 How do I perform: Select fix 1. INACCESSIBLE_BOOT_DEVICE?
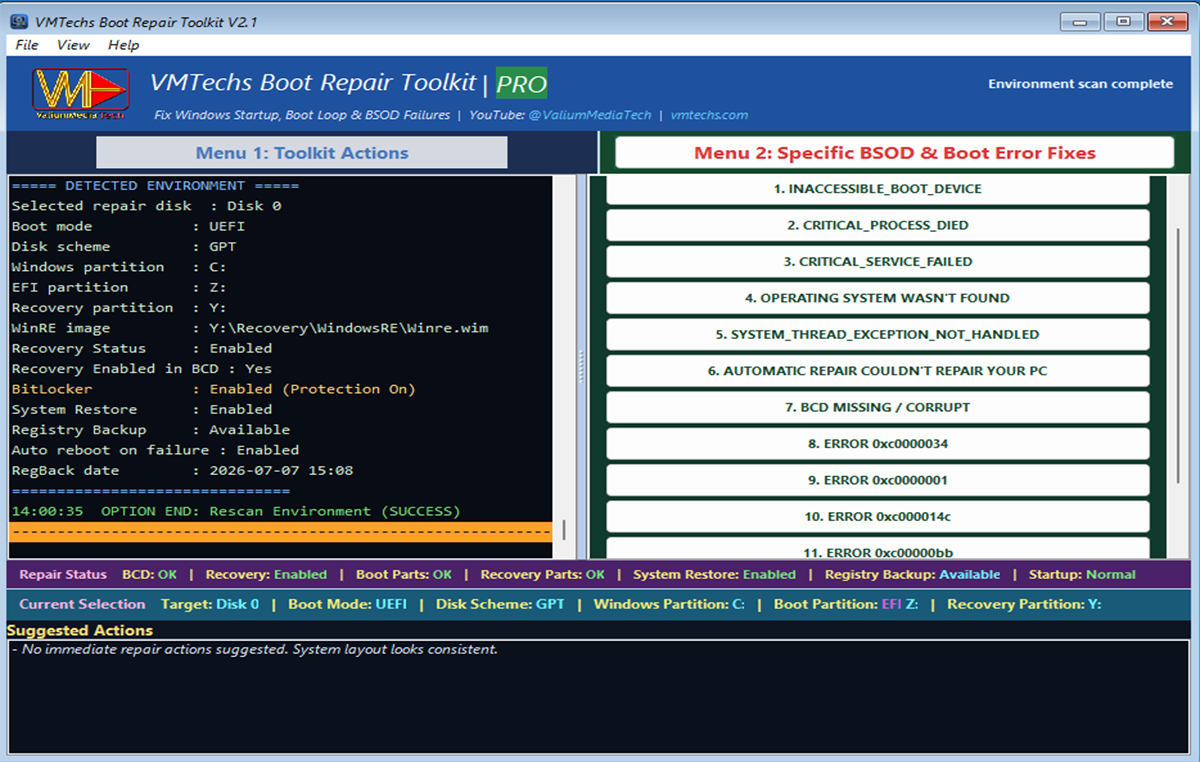(x=878, y=189)
